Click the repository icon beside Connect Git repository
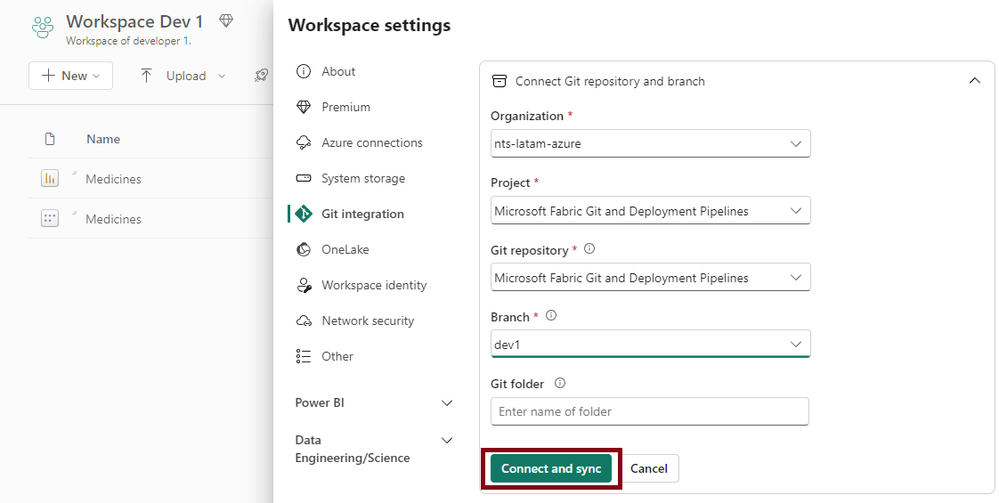 [500, 81]
